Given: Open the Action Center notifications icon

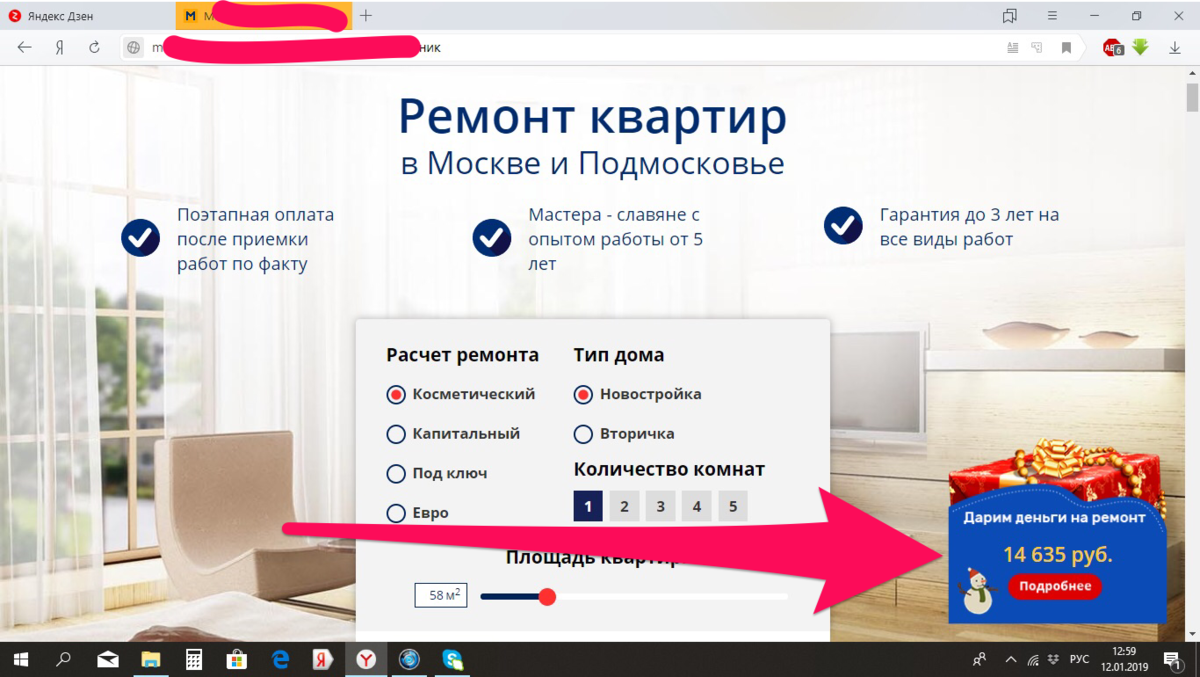Looking at the screenshot, I should pos(1171,660).
